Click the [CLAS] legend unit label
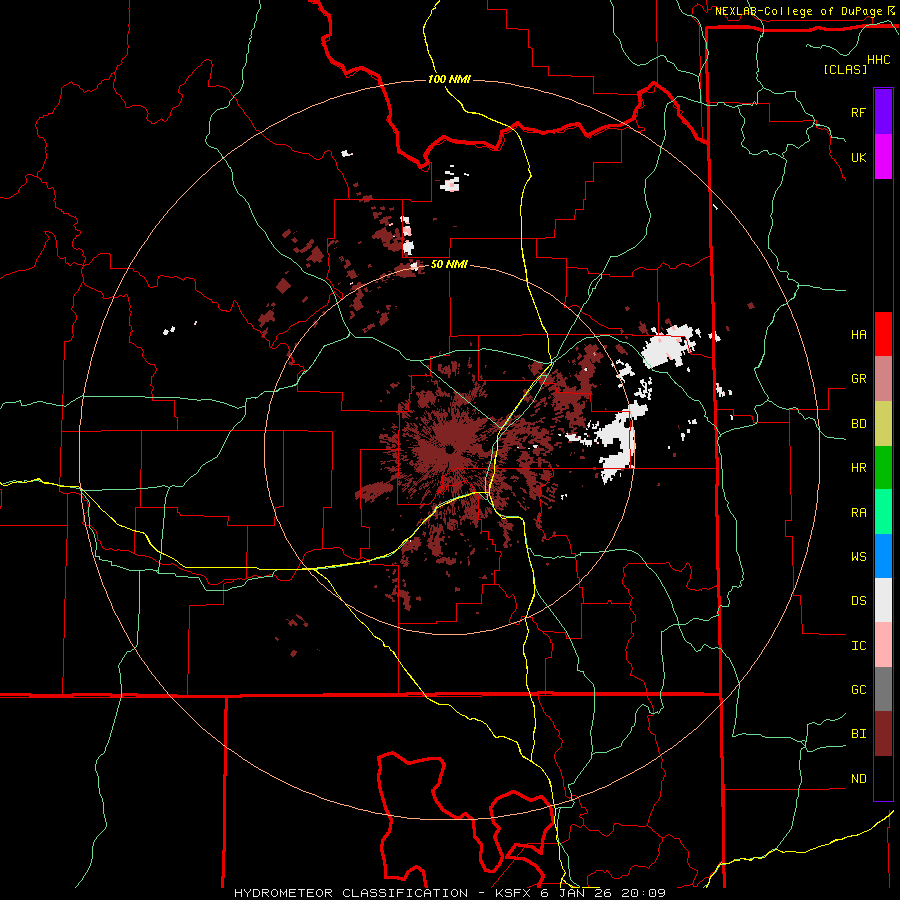900x900 pixels. click(845, 69)
